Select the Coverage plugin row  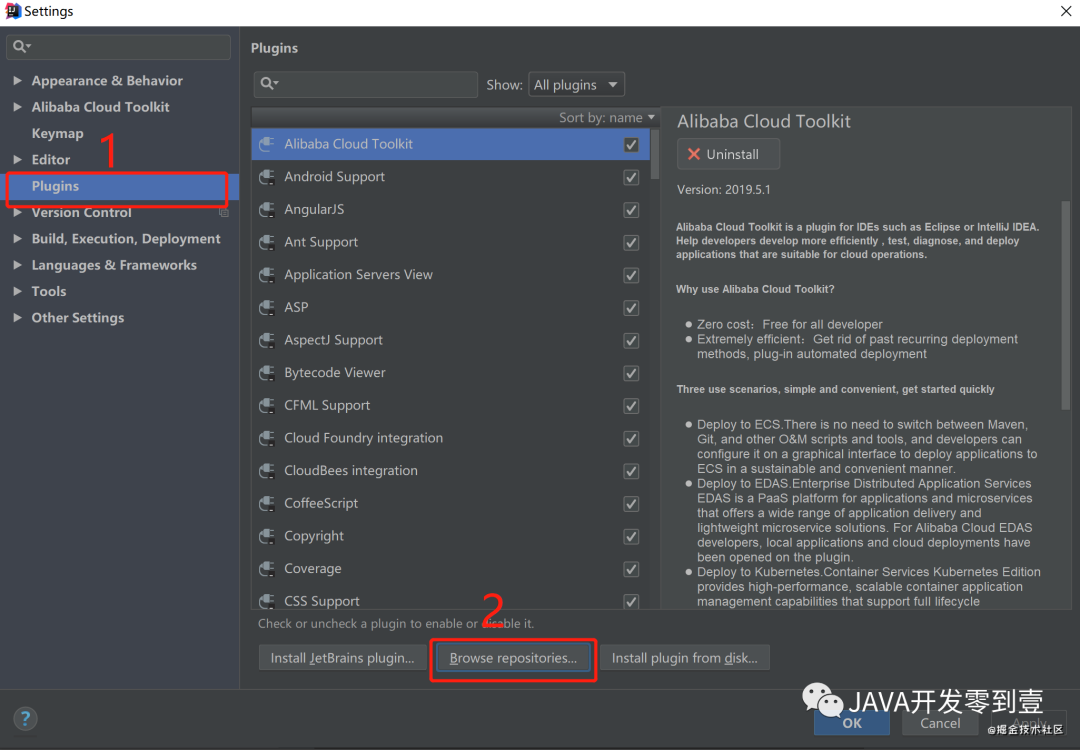tap(450, 569)
